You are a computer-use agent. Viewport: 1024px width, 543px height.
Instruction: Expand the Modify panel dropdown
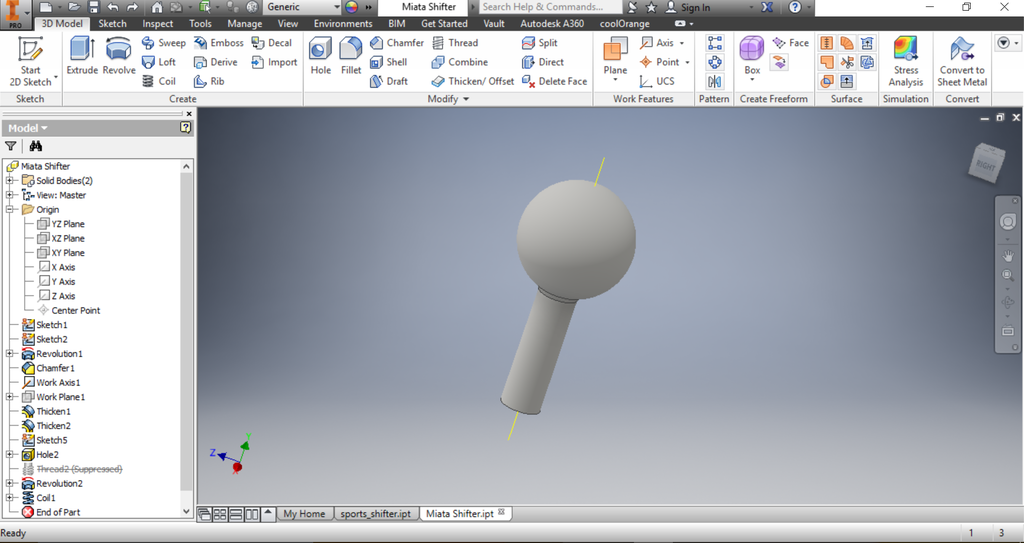point(465,99)
